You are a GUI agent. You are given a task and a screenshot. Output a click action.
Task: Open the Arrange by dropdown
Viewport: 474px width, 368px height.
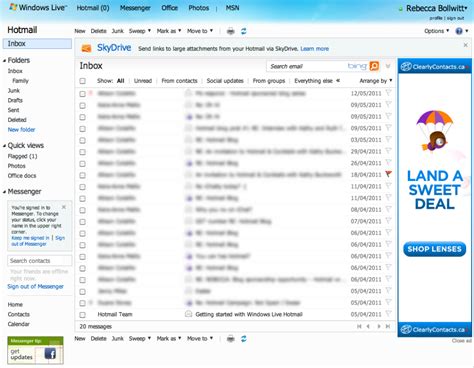(376, 81)
